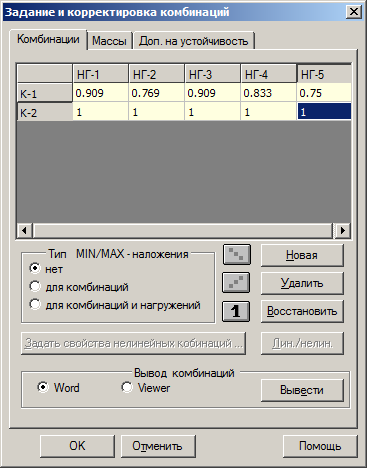Click the lower diagonal pattern icon button
The image size is (367, 468).
click(236, 283)
